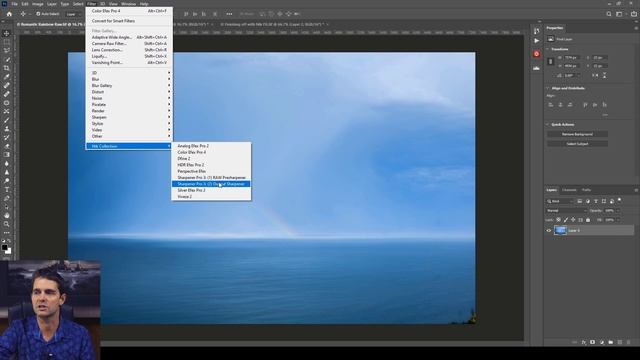Hide Layer 0 with the eye icon
640x360 pixels.
pyautogui.click(x=549, y=231)
